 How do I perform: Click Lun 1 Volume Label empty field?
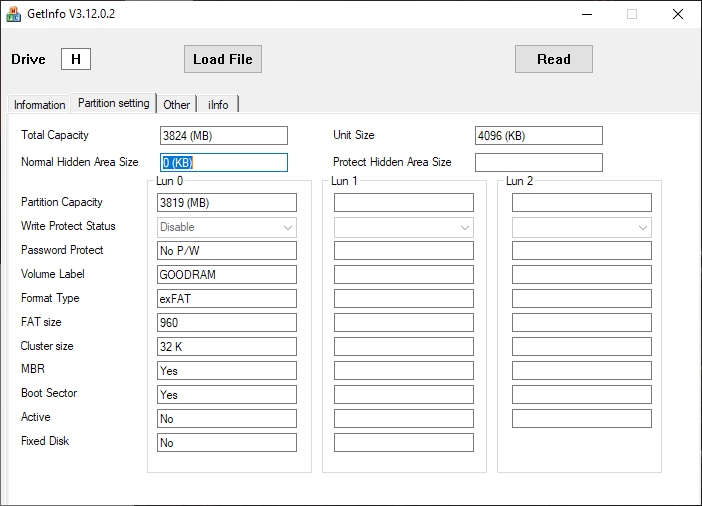pyautogui.click(x=403, y=274)
